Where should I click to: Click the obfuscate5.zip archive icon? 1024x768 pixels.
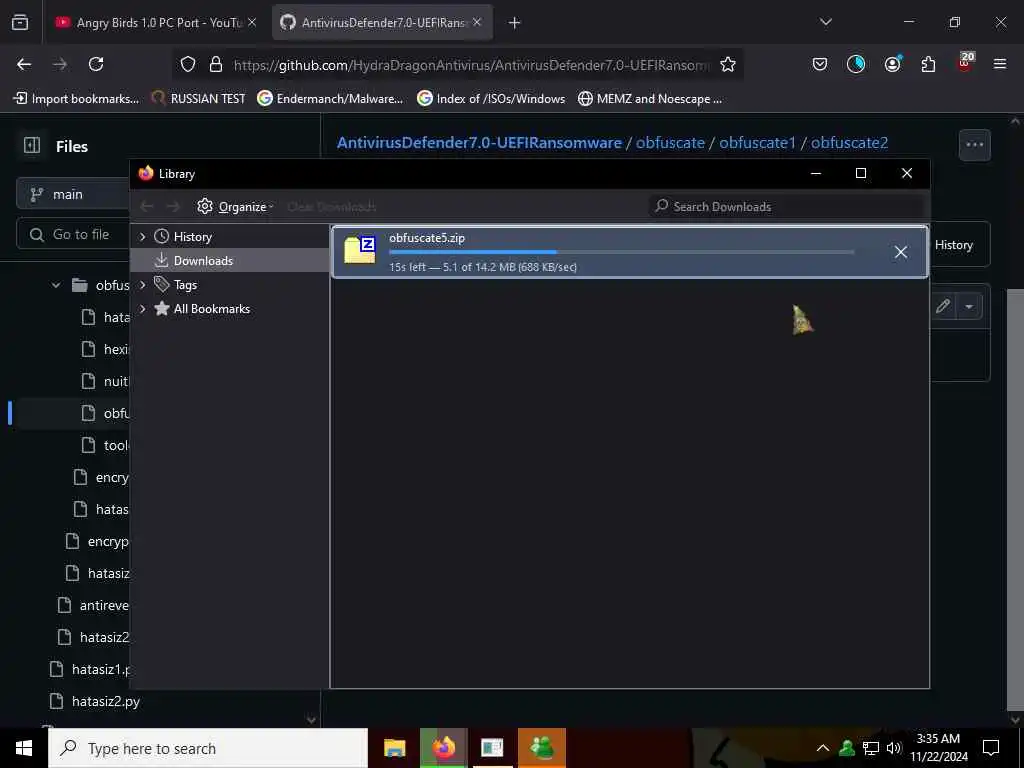(360, 250)
